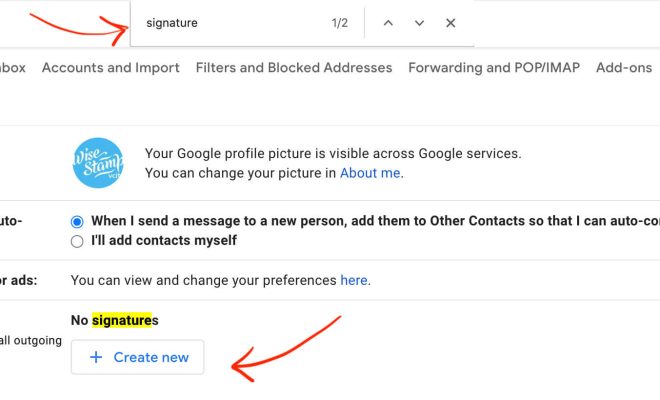Click the Create new signature button
Viewport: 660px width, 400px height.
[138, 357]
